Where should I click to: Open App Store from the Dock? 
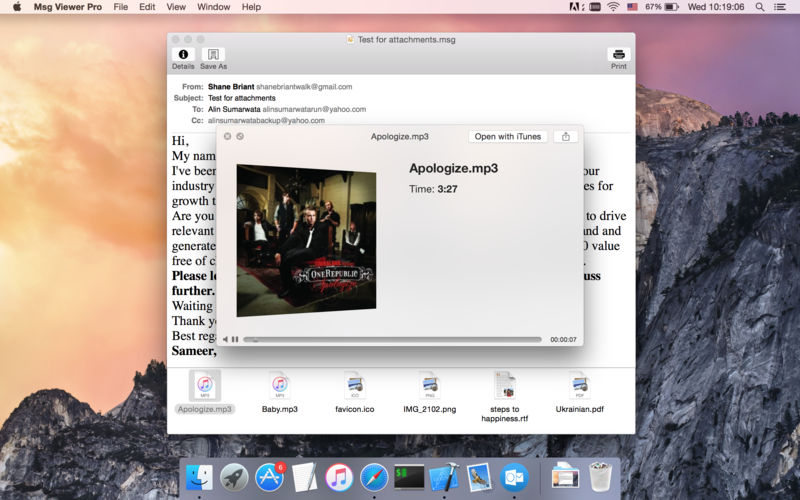coord(269,478)
